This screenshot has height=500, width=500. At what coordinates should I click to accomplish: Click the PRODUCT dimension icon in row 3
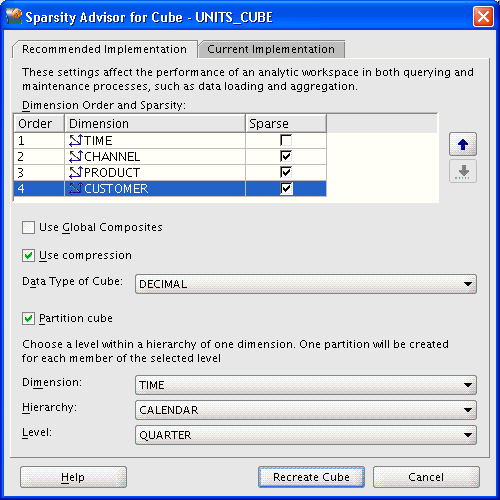coord(75,172)
